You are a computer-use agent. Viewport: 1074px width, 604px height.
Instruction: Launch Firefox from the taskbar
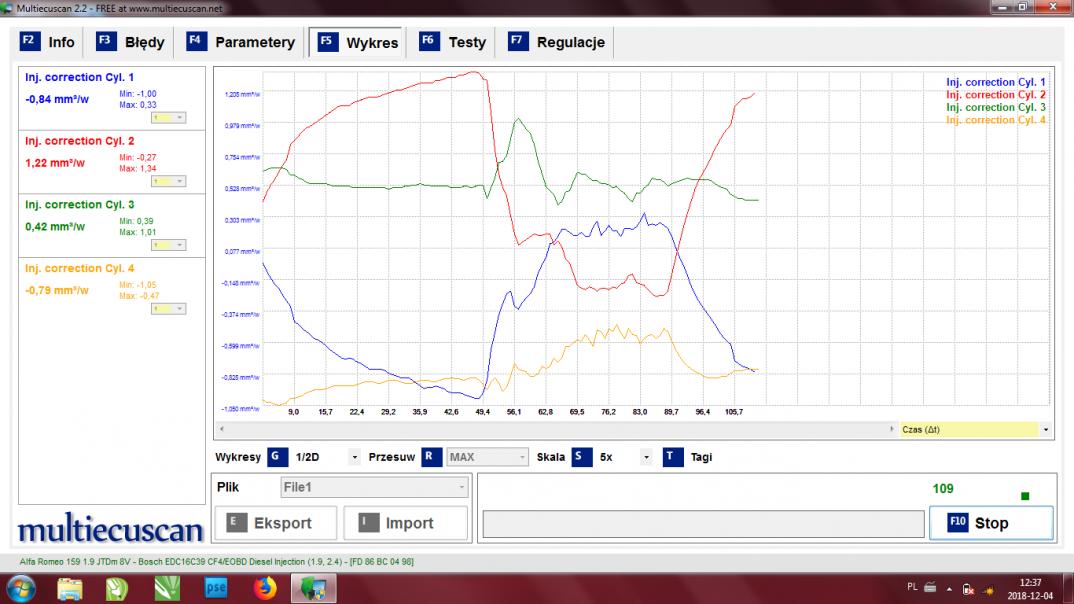click(x=265, y=588)
